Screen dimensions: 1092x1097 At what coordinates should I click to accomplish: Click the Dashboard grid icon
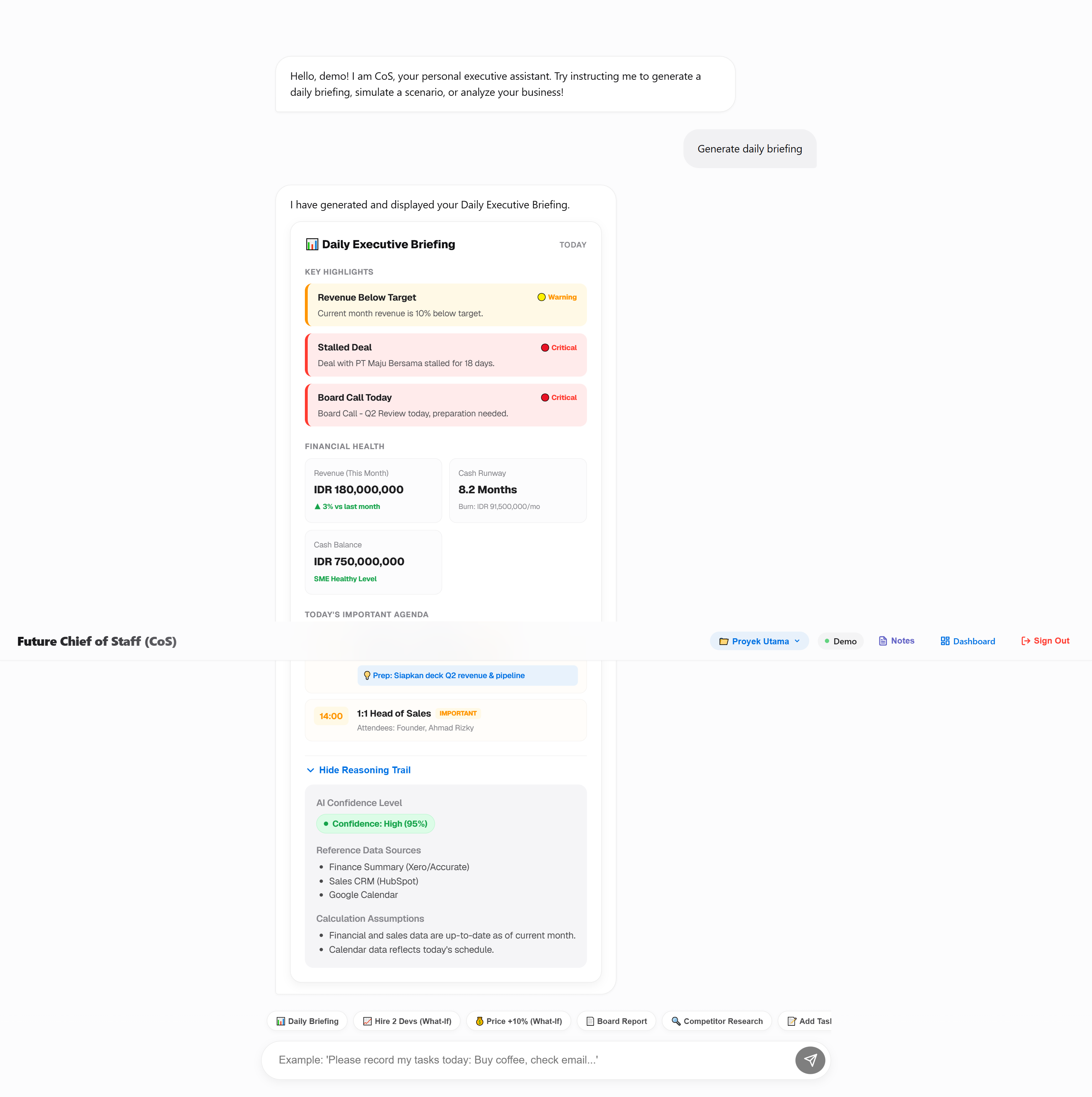(x=945, y=641)
